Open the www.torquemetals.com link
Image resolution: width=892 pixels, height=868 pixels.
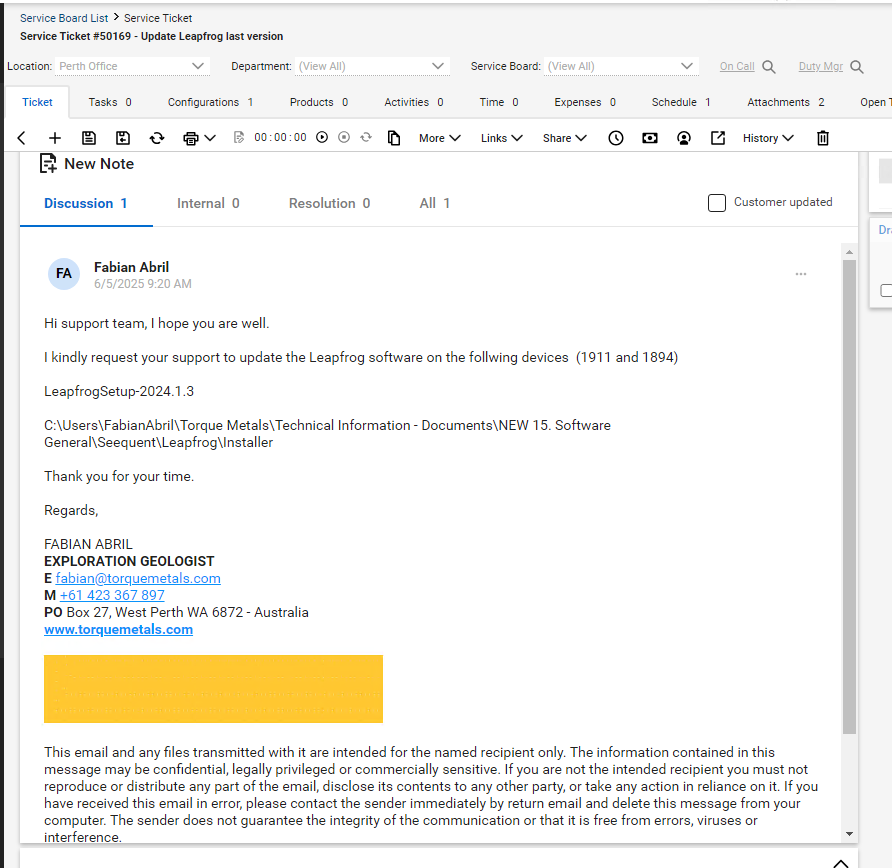(118, 630)
